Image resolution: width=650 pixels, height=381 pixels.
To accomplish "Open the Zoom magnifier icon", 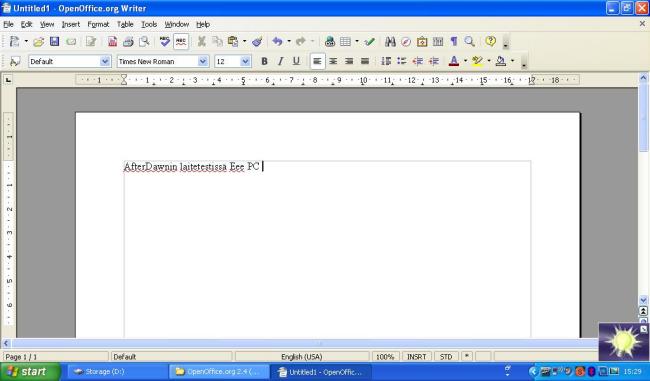I will click(469, 41).
